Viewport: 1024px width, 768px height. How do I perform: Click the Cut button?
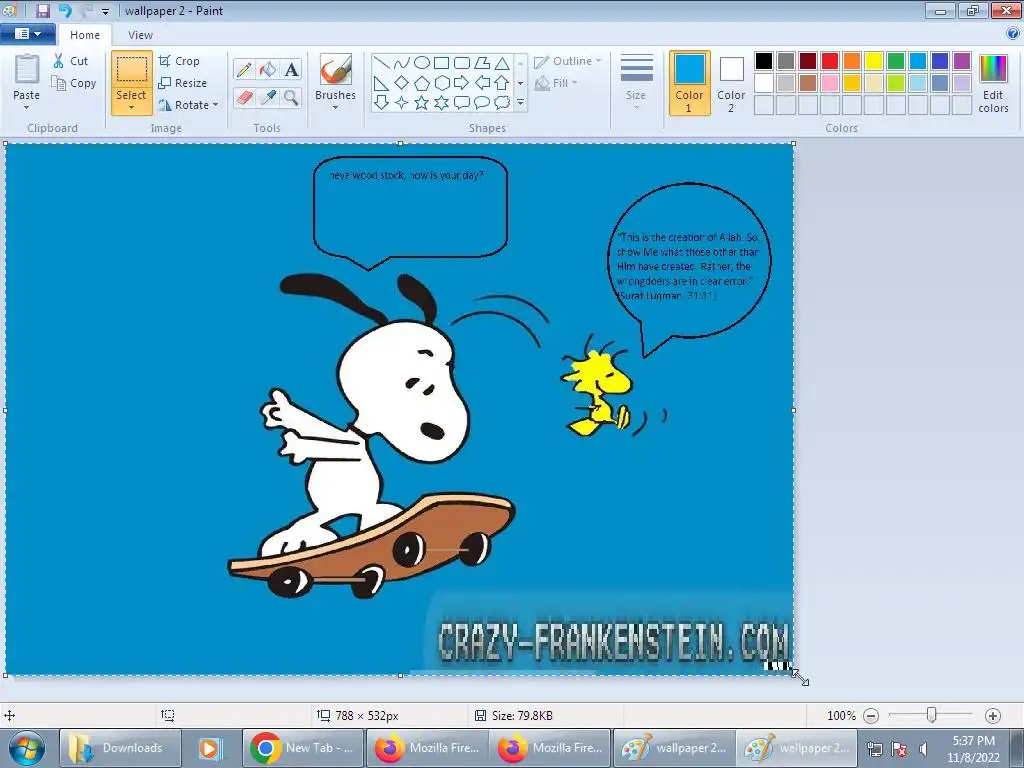pyautogui.click(x=71, y=61)
